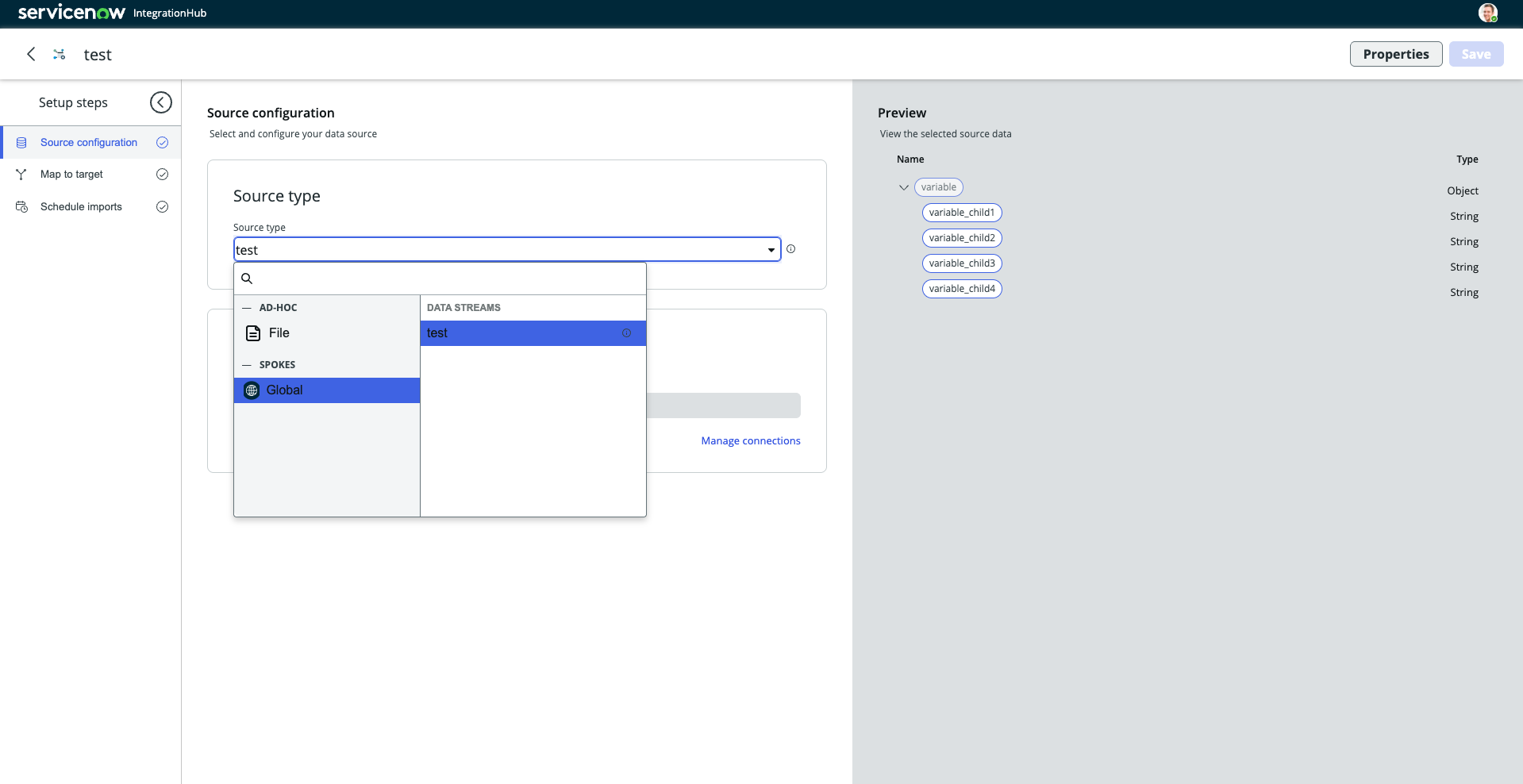Click the Setup steps heading
The width and height of the screenshot is (1523, 784).
[73, 102]
